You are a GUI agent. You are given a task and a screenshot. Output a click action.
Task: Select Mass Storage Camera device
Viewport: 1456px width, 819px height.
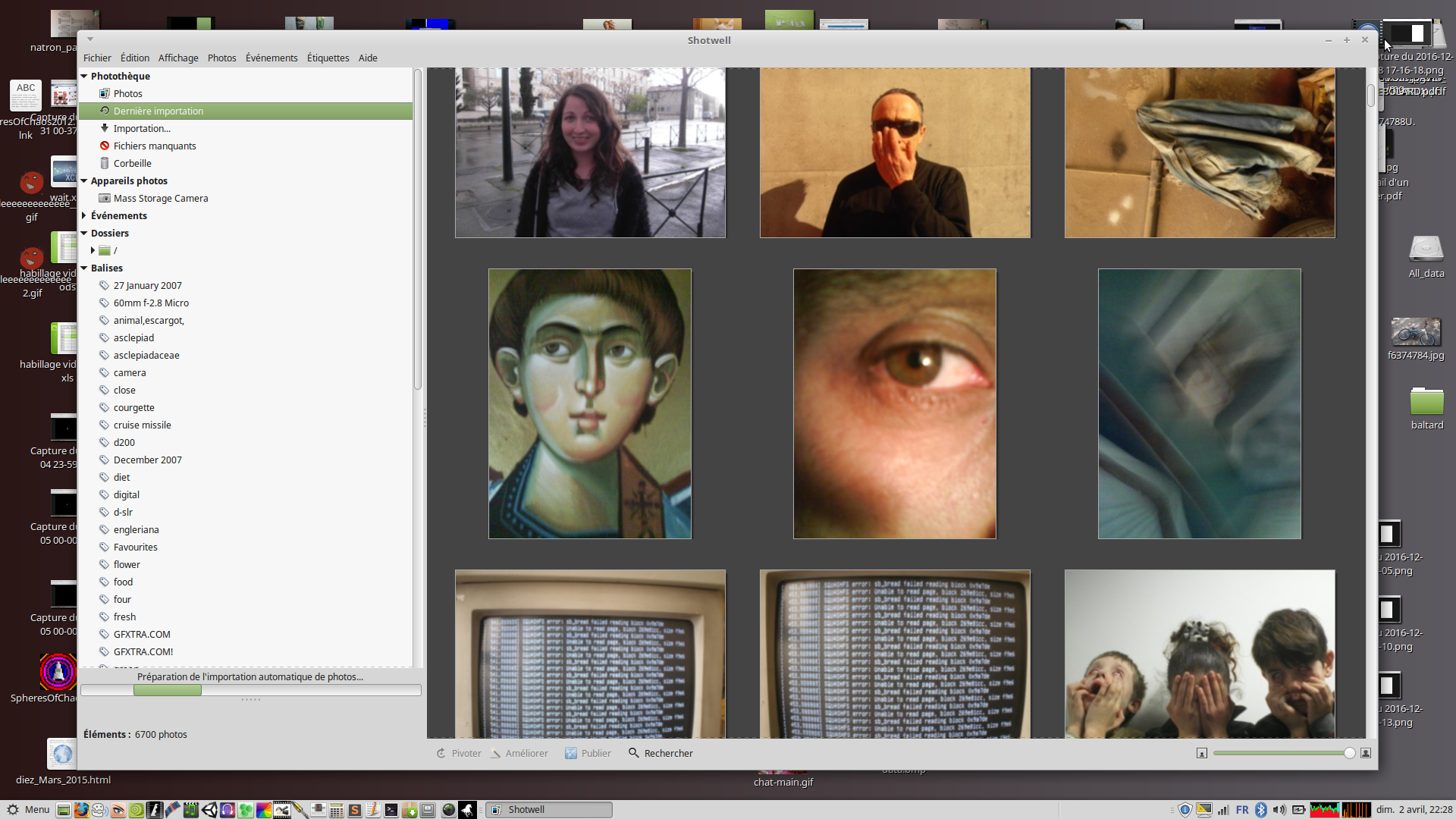[x=160, y=198]
